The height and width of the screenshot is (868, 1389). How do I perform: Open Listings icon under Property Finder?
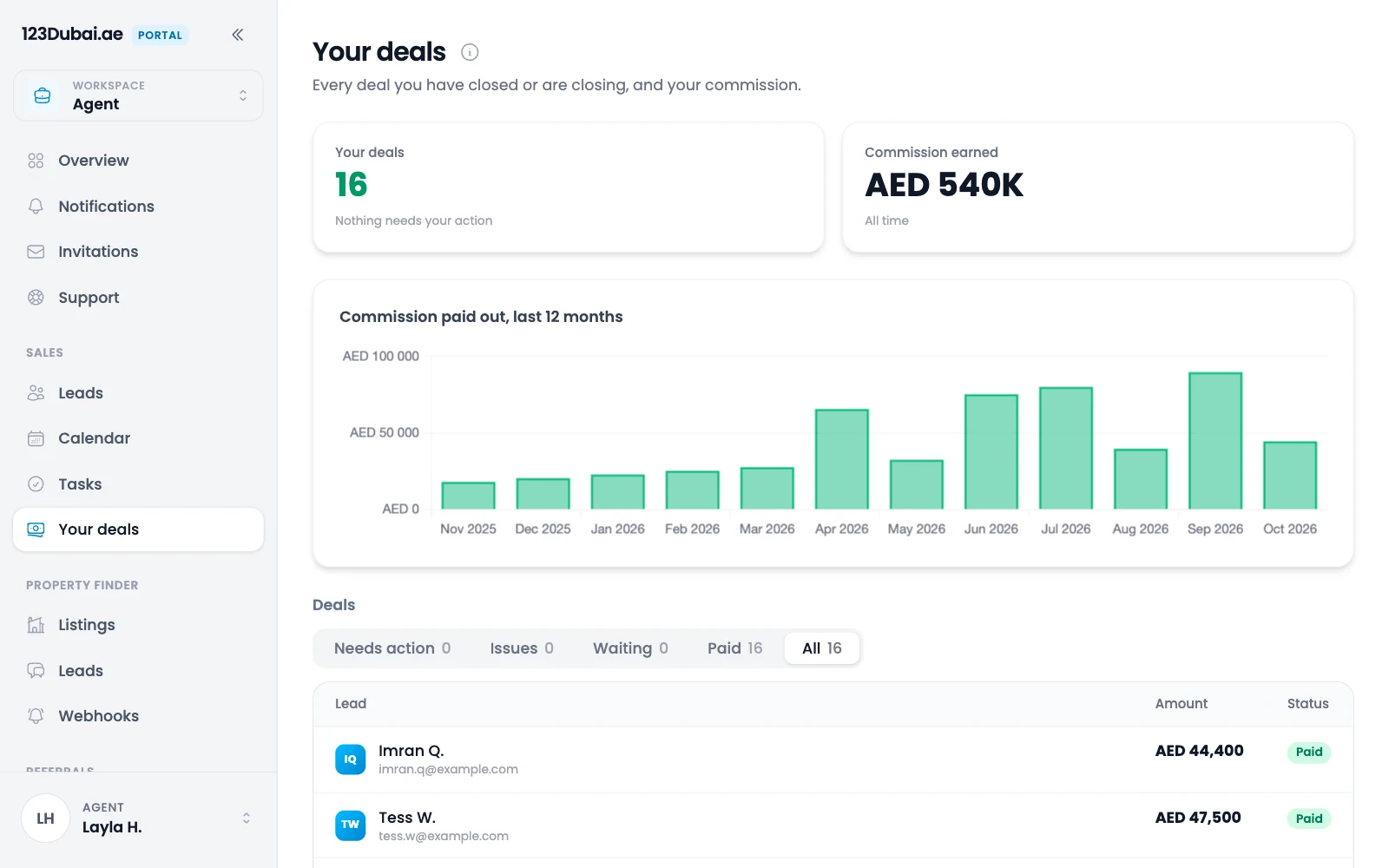[36, 625]
